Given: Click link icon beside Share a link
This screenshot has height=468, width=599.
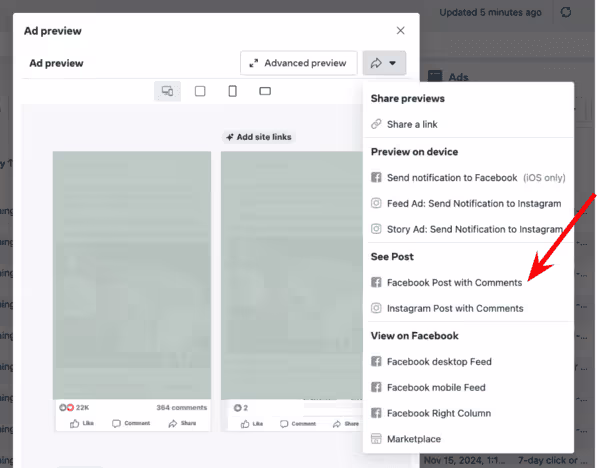Looking at the screenshot, I should click(x=376, y=124).
